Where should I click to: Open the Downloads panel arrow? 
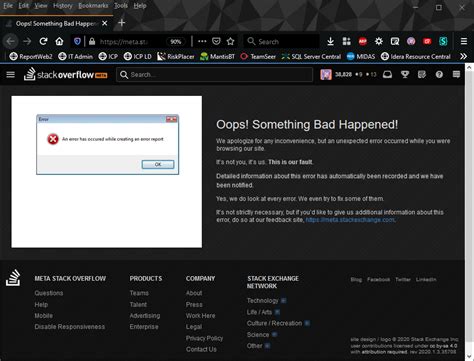[x=330, y=41]
